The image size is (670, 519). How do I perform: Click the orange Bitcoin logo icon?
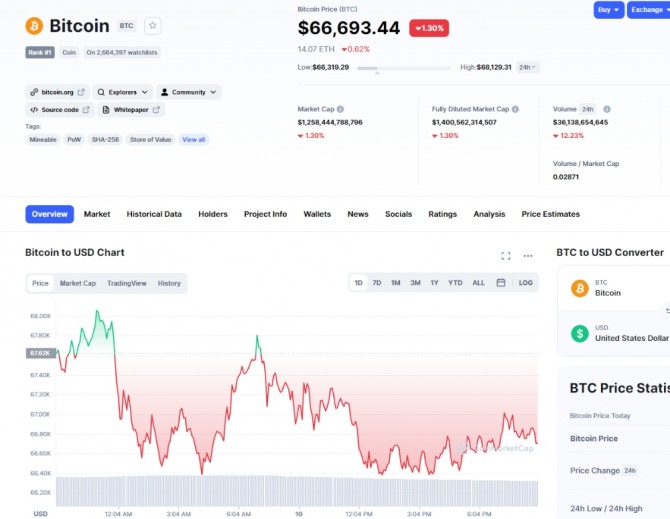coord(34,26)
